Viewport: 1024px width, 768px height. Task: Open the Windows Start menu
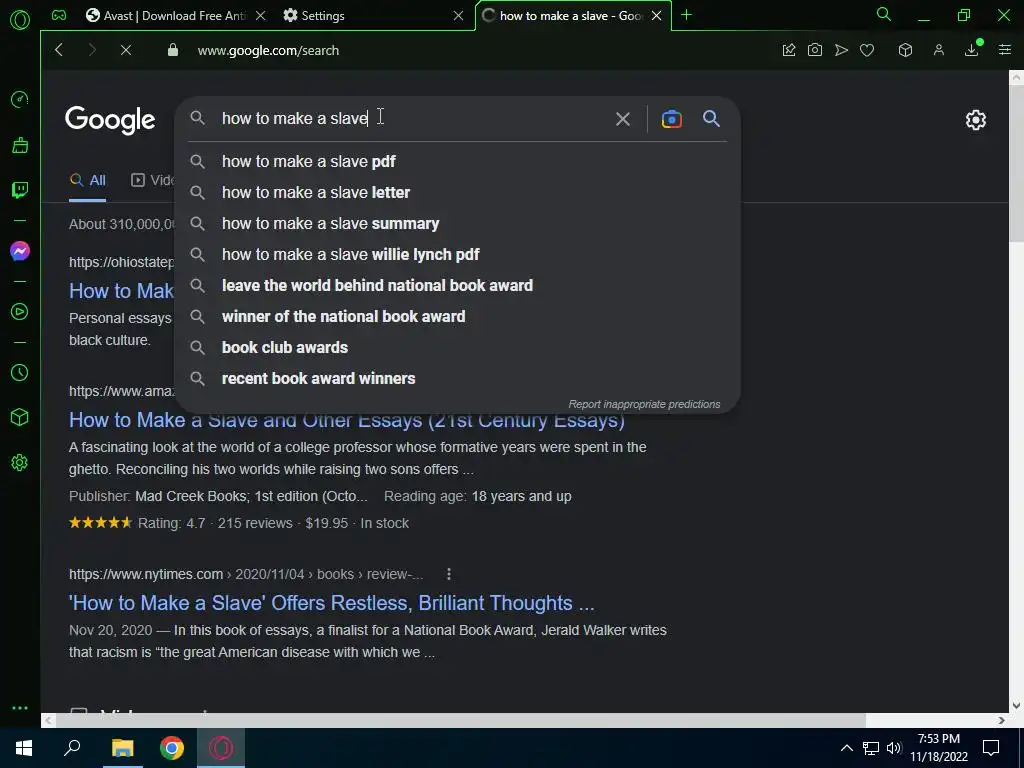coord(24,748)
